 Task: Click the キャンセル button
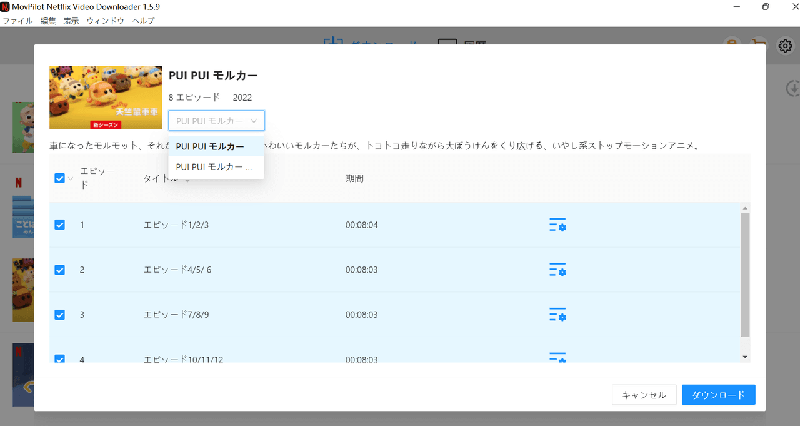click(644, 395)
